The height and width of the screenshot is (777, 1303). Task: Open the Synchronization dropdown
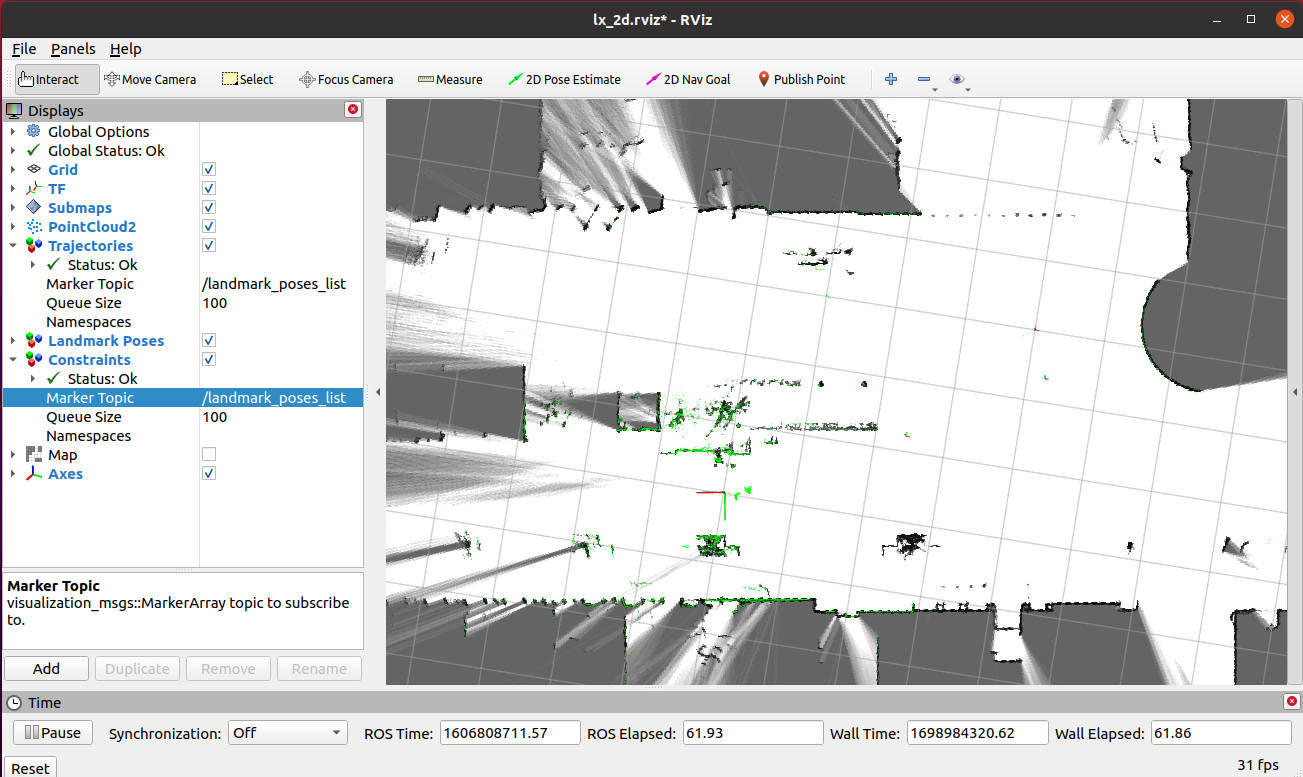pos(287,733)
